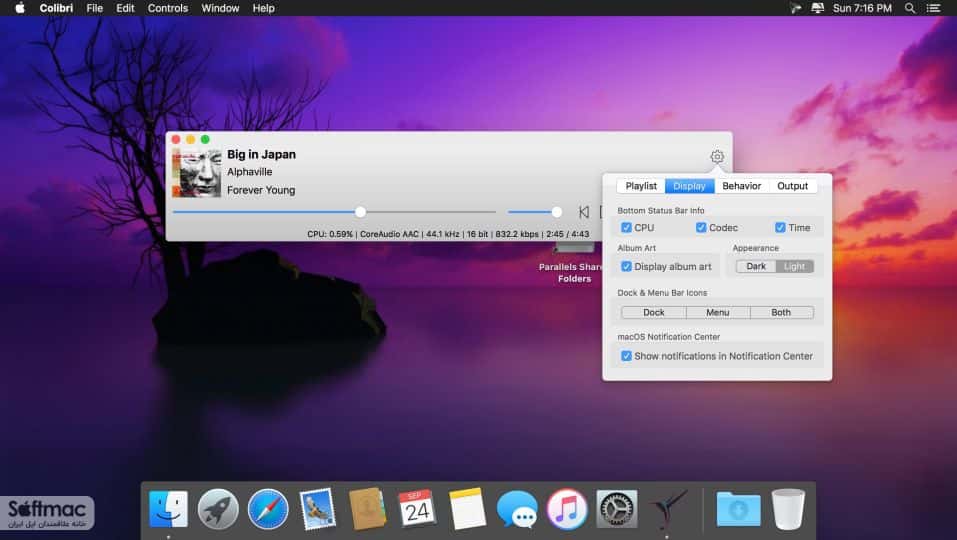Open System Preferences from the Dock
Image resolution: width=957 pixels, height=540 pixels.
click(x=616, y=508)
